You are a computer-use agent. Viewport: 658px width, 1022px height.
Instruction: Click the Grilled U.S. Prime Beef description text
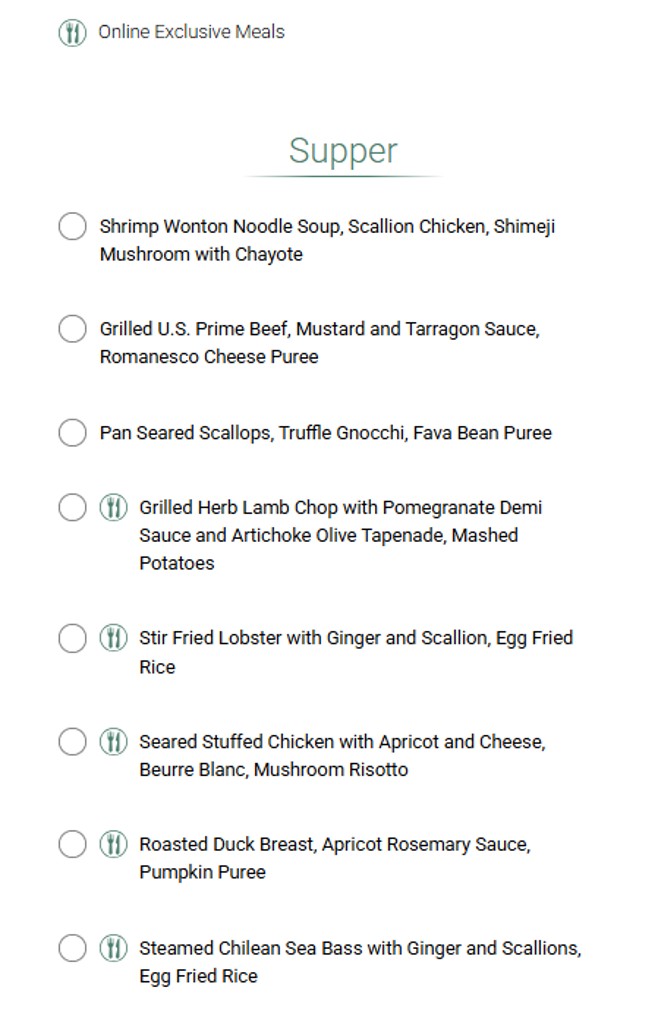(319, 343)
